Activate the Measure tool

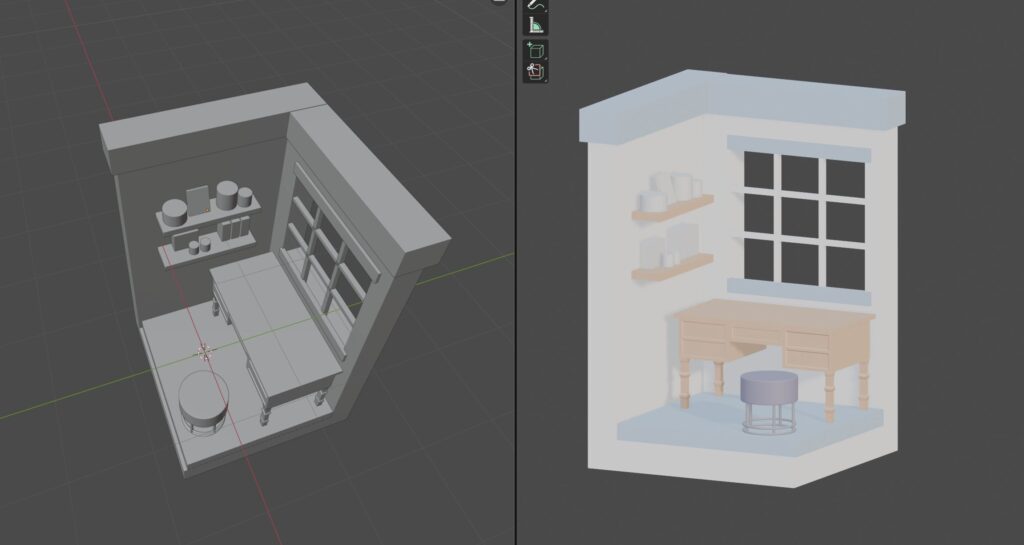pos(535,25)
